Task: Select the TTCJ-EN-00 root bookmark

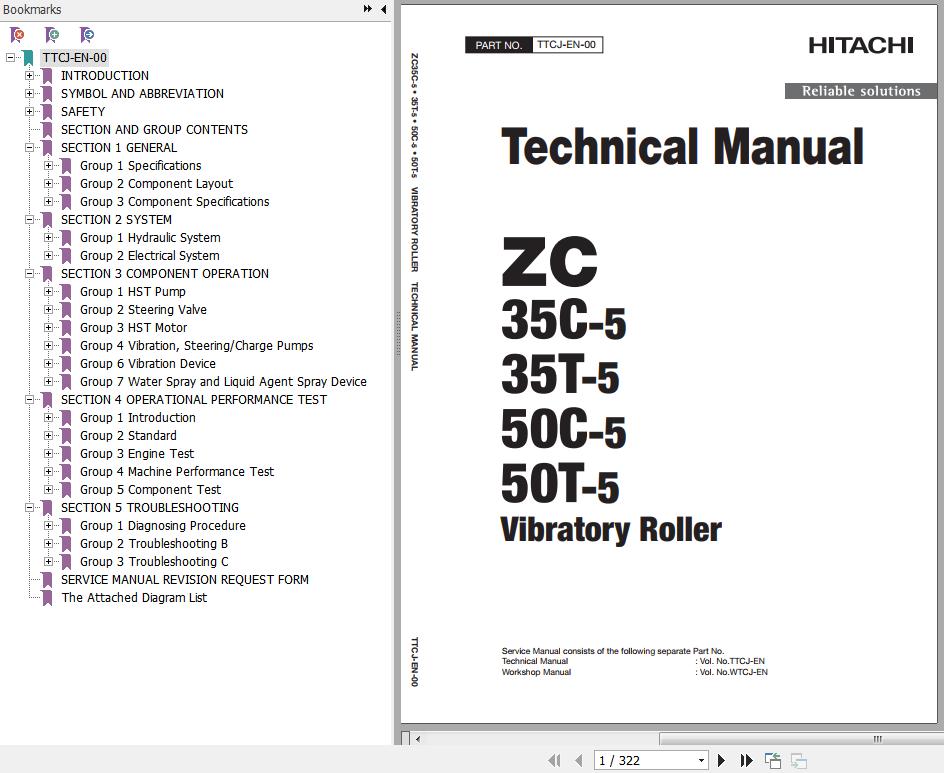Action: 75,58
